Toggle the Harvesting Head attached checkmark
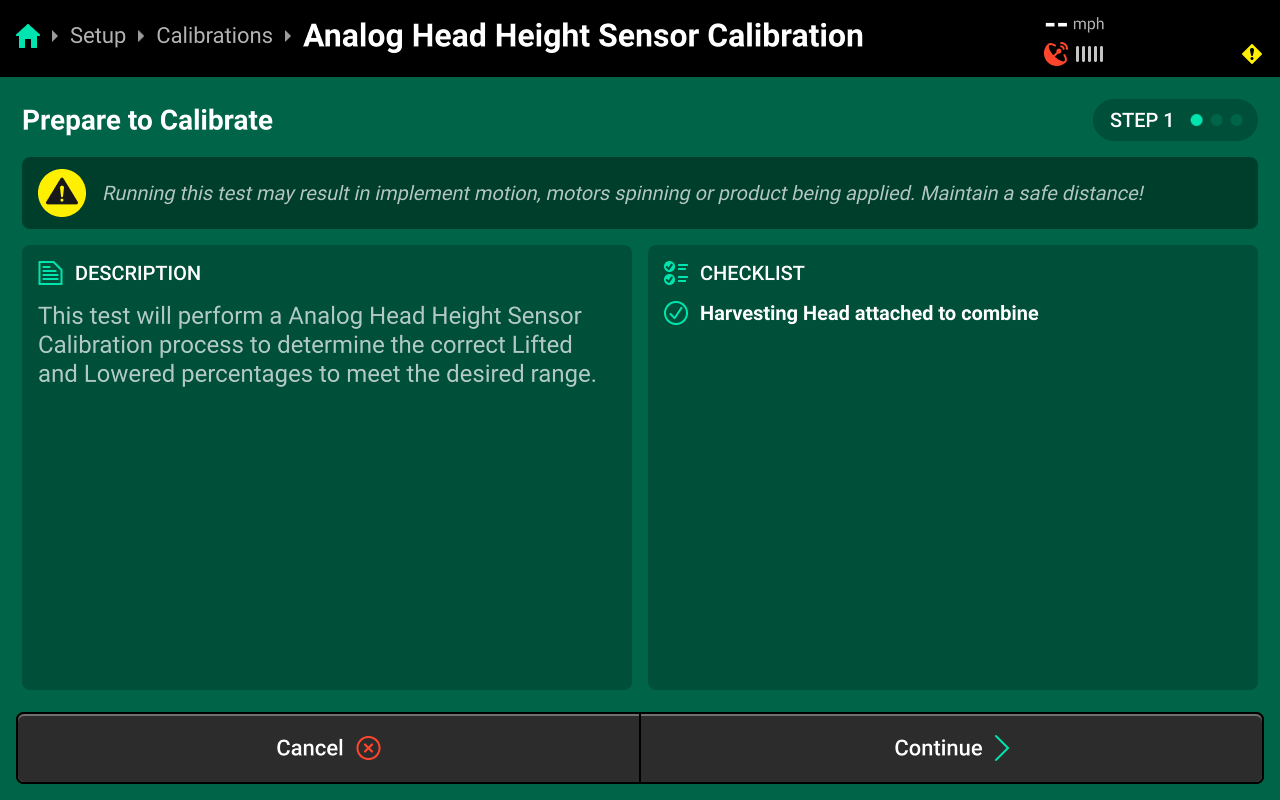 [676, 314]
